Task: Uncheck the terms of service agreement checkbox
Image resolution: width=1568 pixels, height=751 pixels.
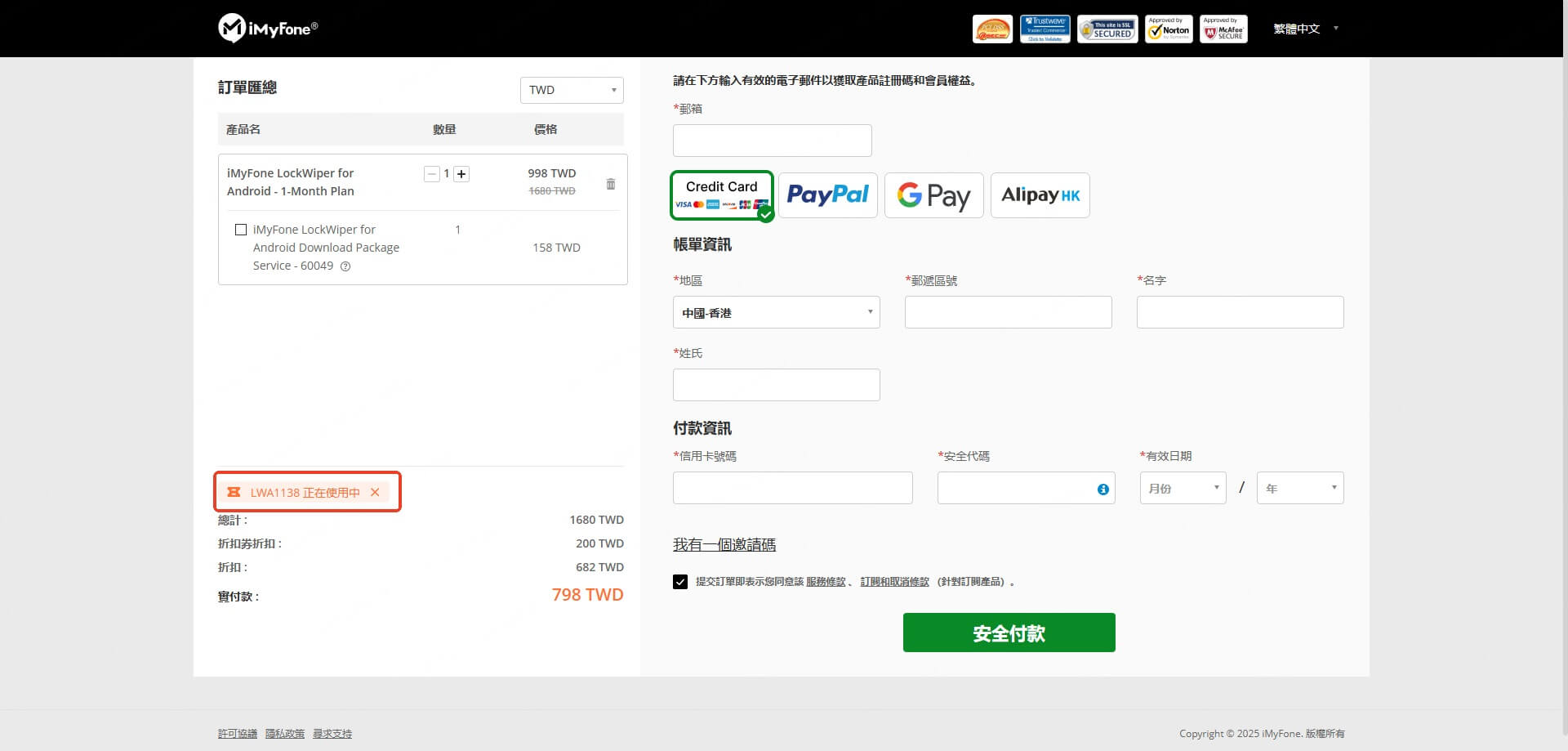Action: 680,582
